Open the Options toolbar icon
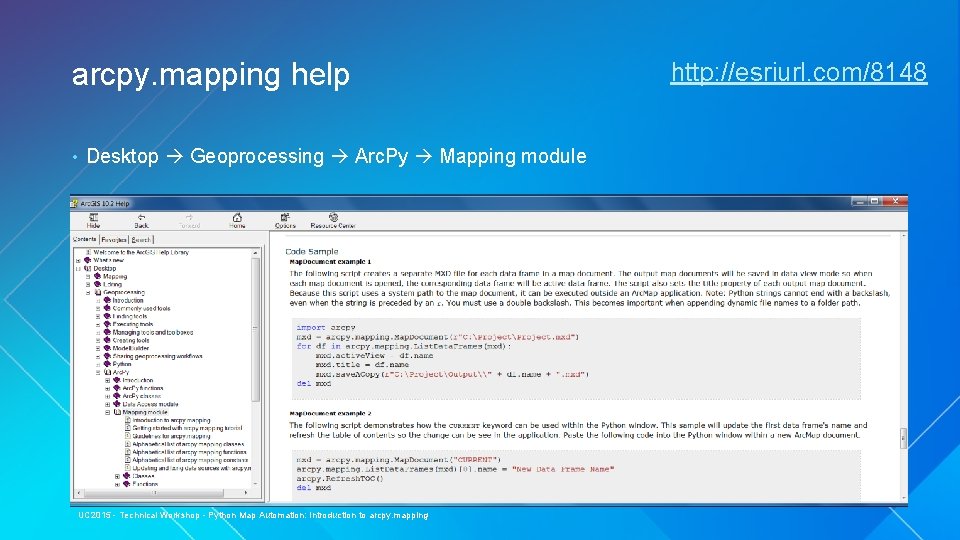960x540 pixels. 285,217
